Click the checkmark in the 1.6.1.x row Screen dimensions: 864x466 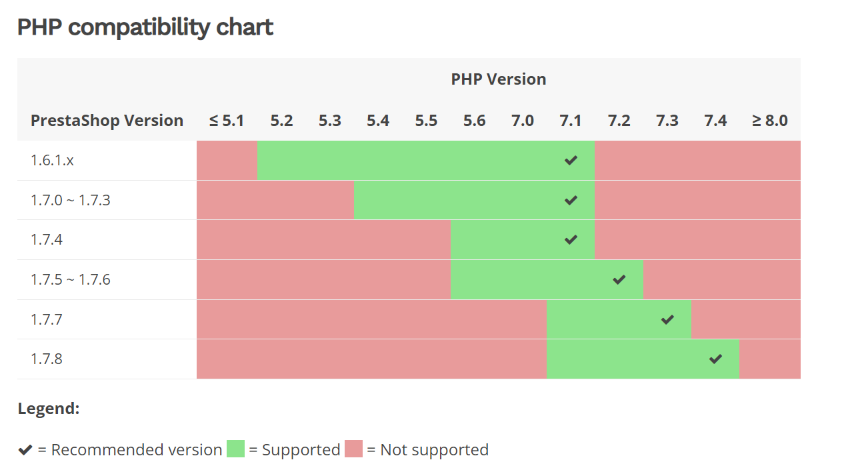click(x=571, y=160)
